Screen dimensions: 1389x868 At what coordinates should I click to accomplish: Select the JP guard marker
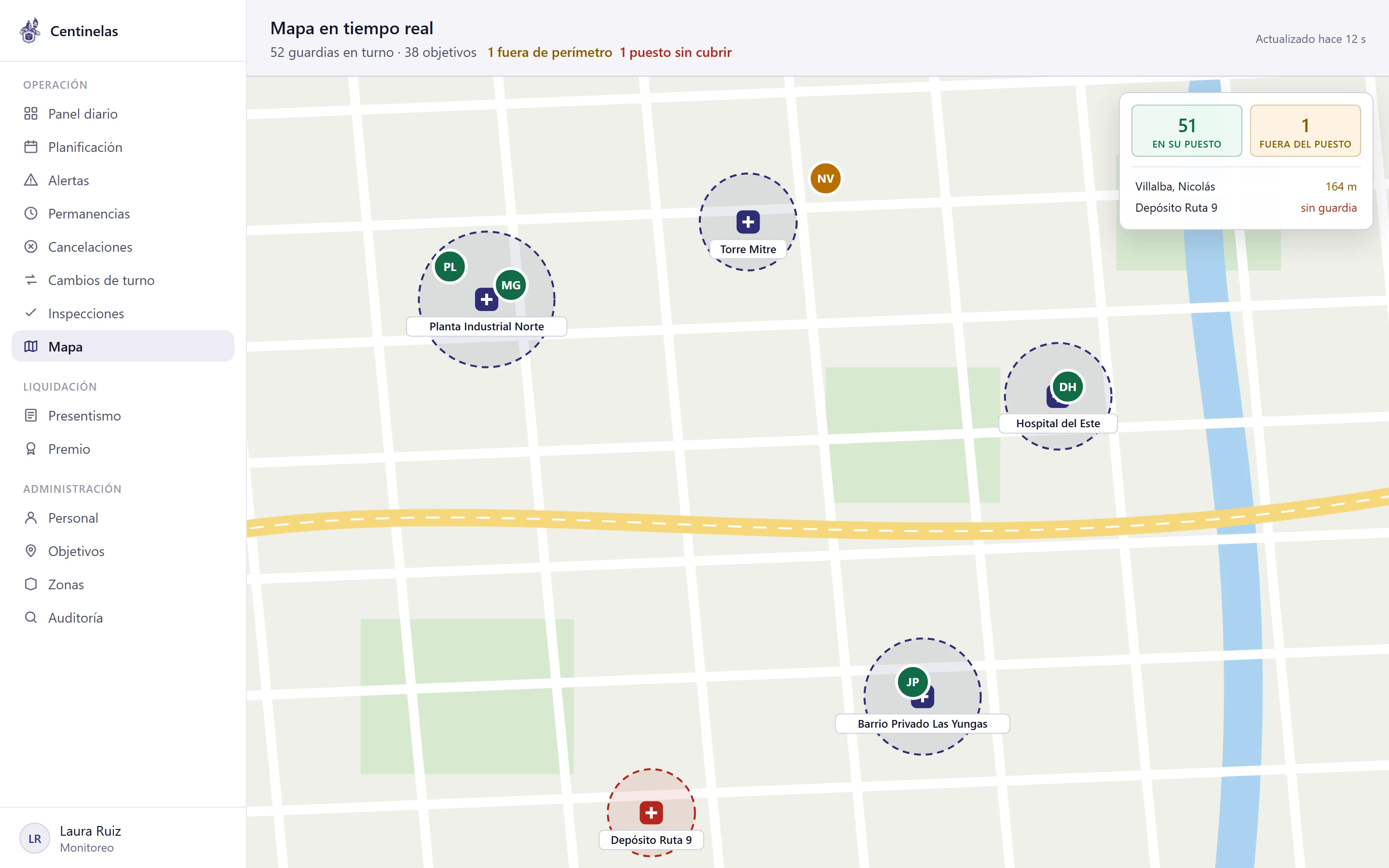click(912, 682)
